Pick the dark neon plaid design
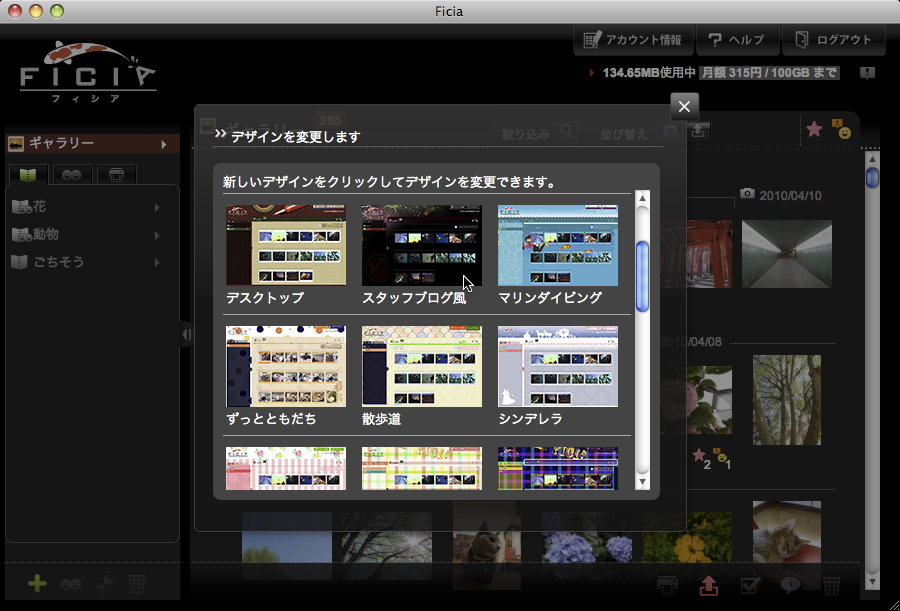The image size is (900, 611). click(558, 469)
